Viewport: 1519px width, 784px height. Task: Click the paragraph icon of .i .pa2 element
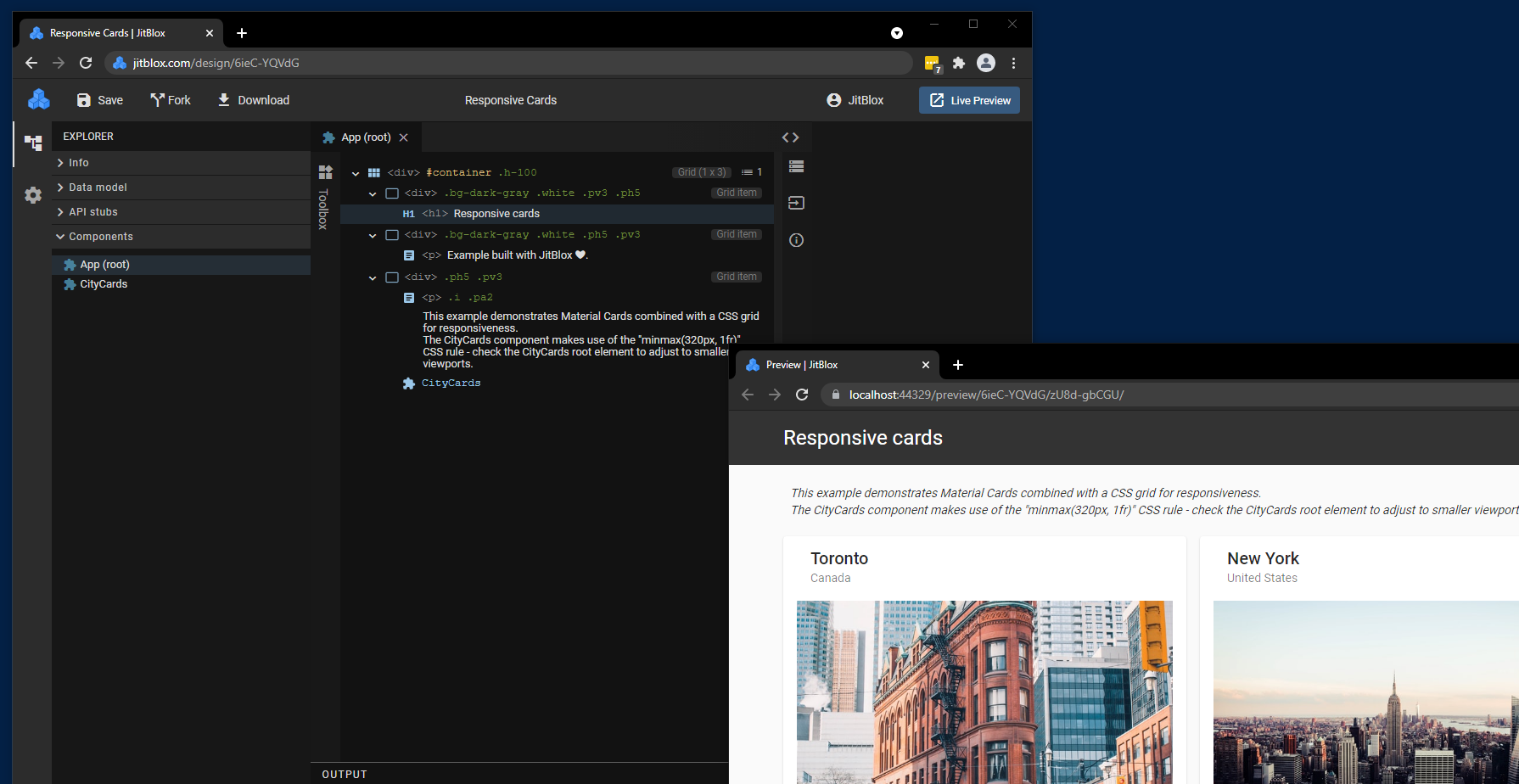coord(408,298)
